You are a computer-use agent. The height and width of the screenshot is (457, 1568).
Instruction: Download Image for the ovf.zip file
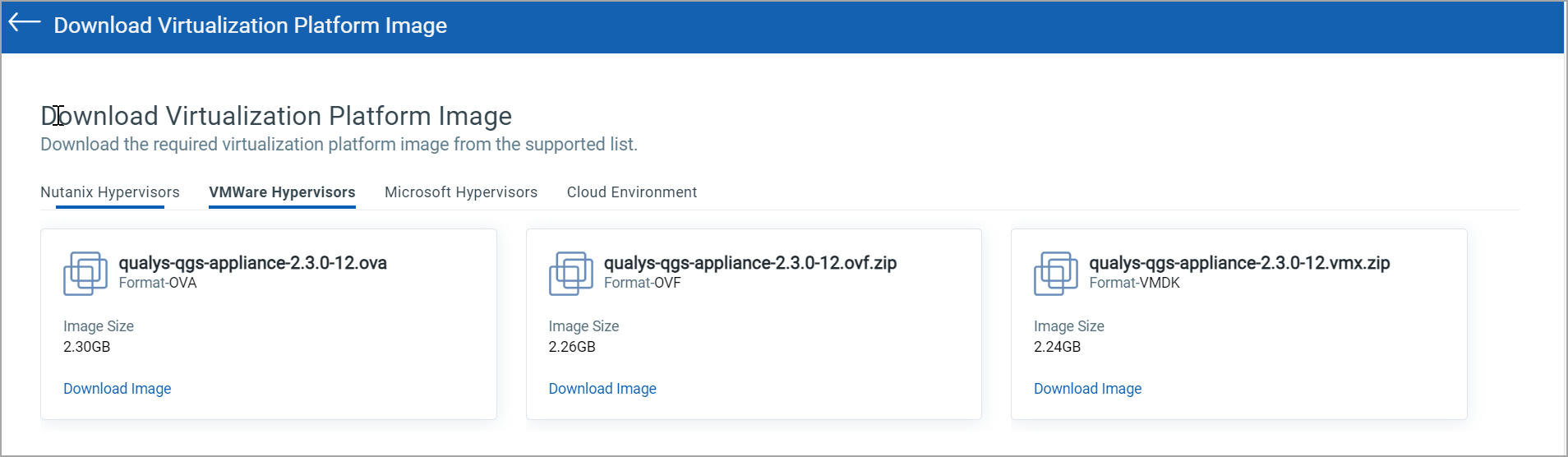[x=602, y=389]
